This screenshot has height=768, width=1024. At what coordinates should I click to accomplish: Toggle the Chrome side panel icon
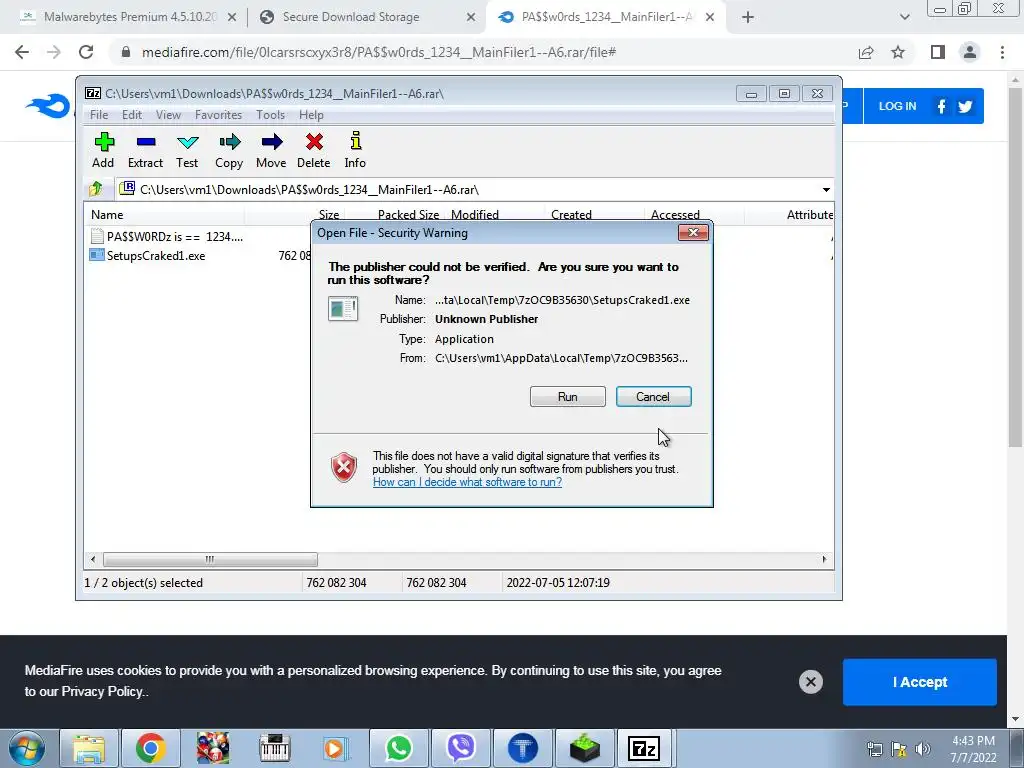click(x=938, y=52)
